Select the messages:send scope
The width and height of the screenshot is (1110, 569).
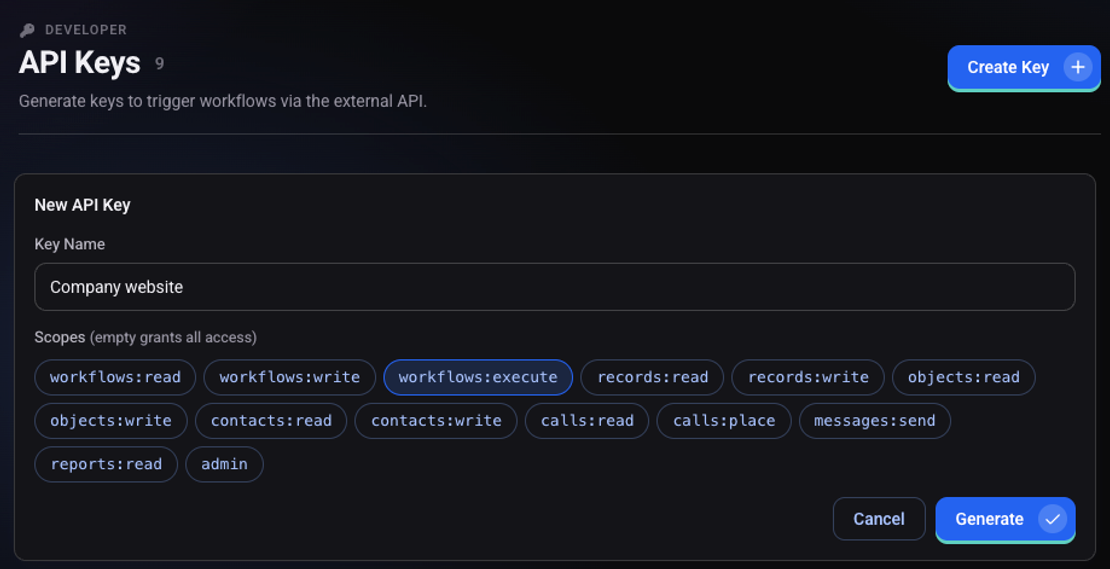point(874,420)
